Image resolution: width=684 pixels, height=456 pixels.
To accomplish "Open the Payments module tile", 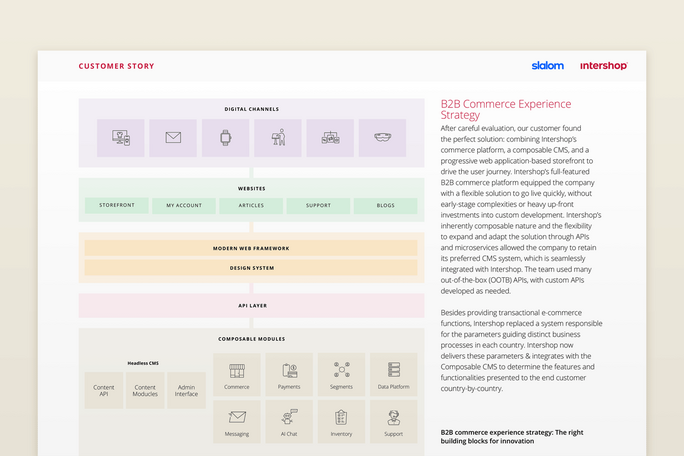I will (x=290, y=372).
